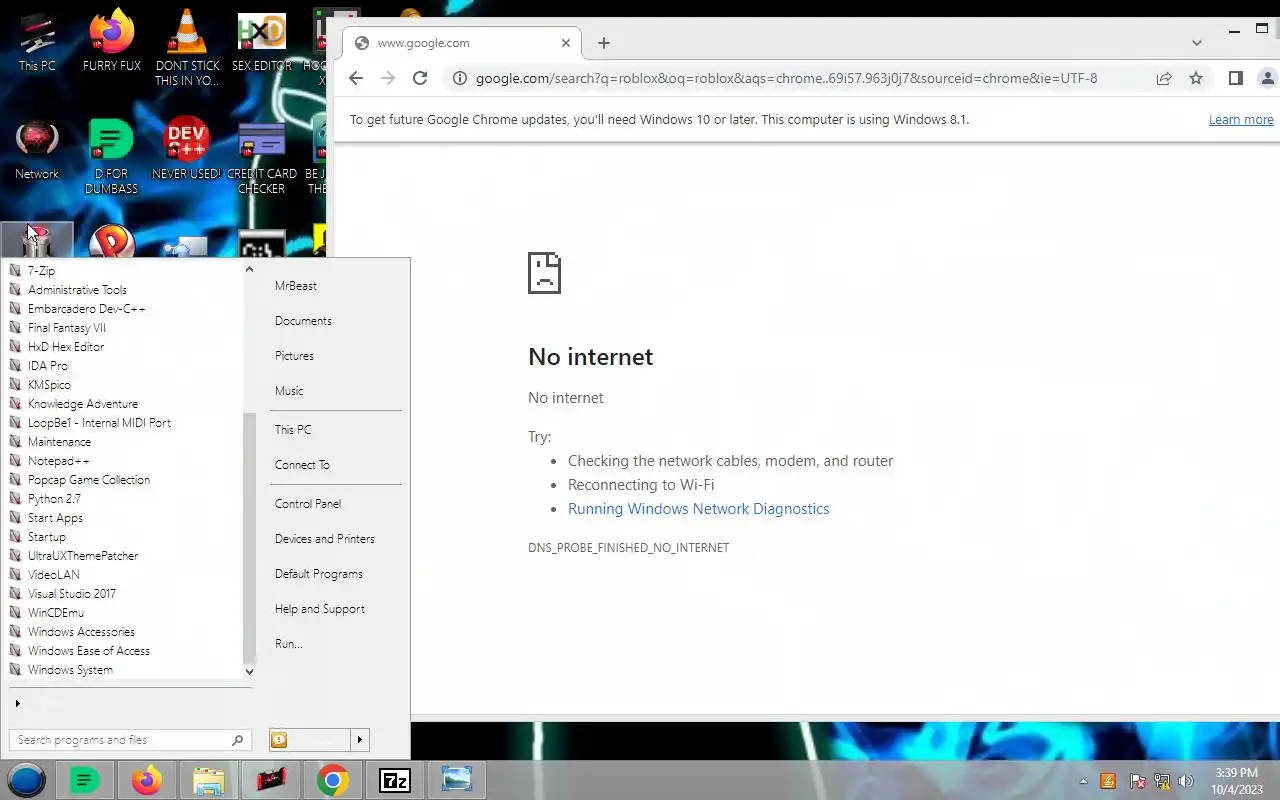The width and height of the screenshot is (1280, 800).
Task: Click the taskbar clock showing 3:39 PM
Action: [x=1237, y=781]
